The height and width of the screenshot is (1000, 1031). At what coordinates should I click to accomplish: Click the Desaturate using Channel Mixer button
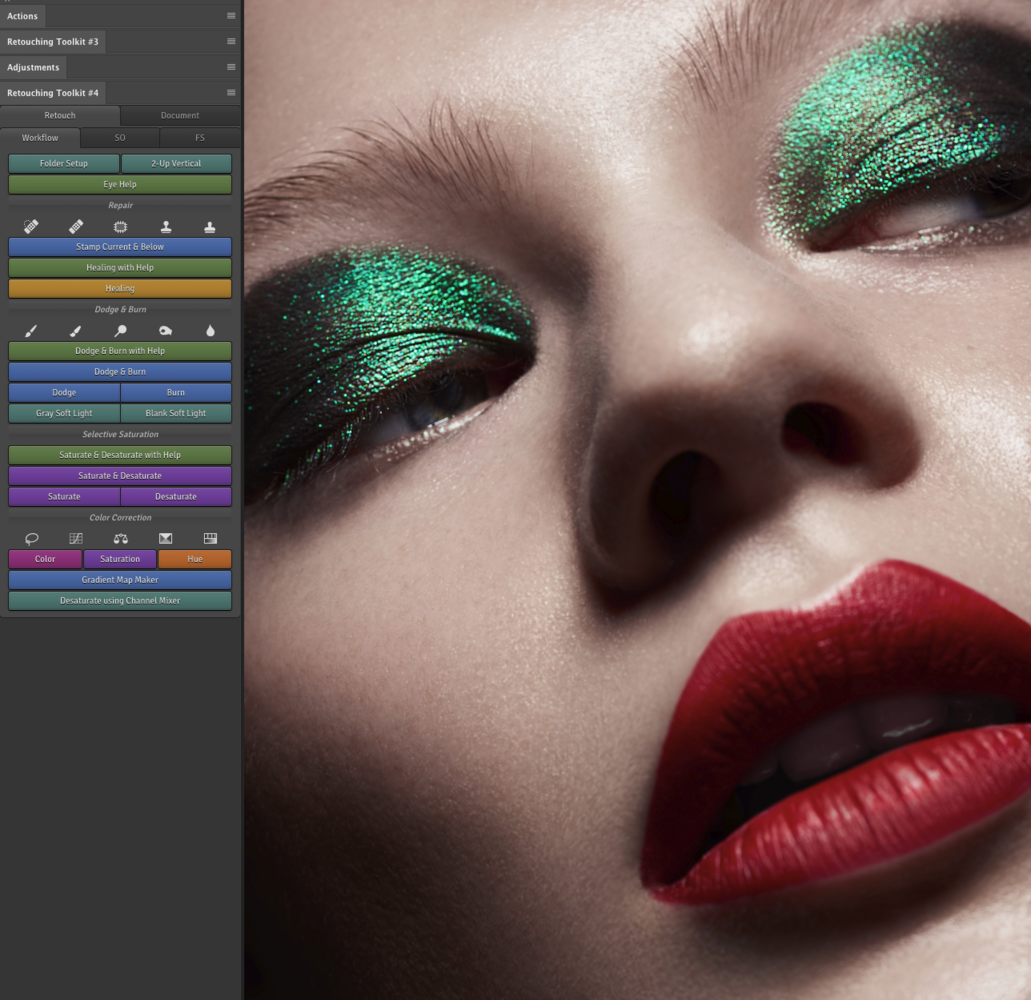click(119, 600)
